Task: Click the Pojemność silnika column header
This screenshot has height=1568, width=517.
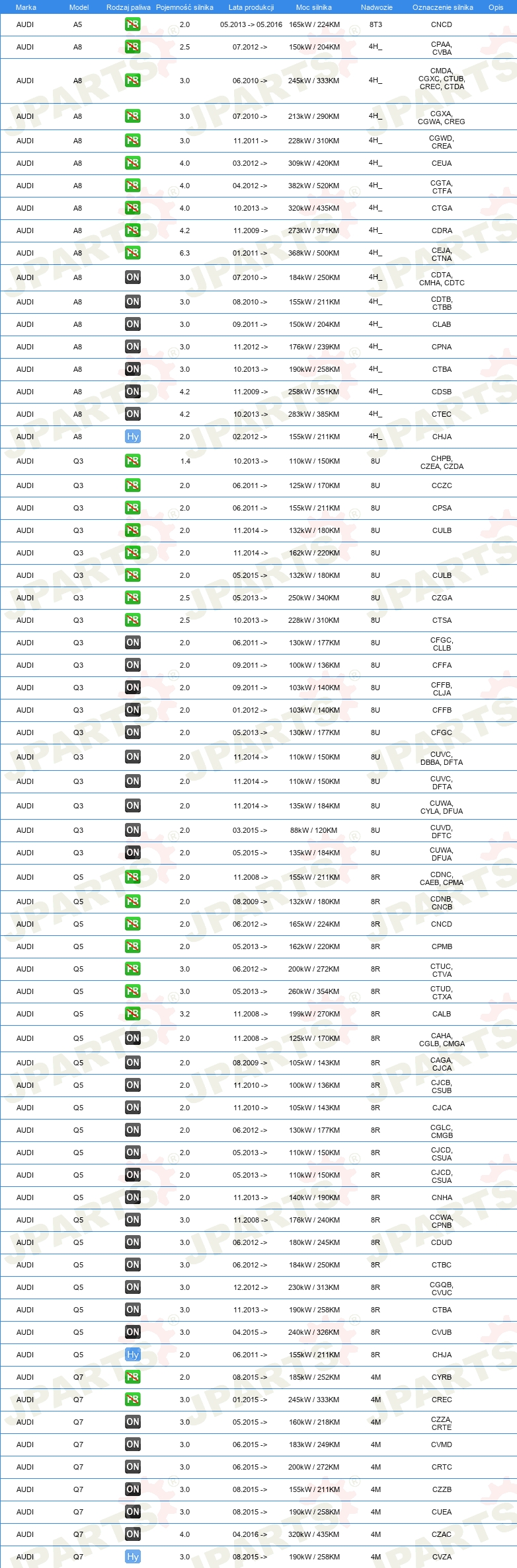Action: 184,7
